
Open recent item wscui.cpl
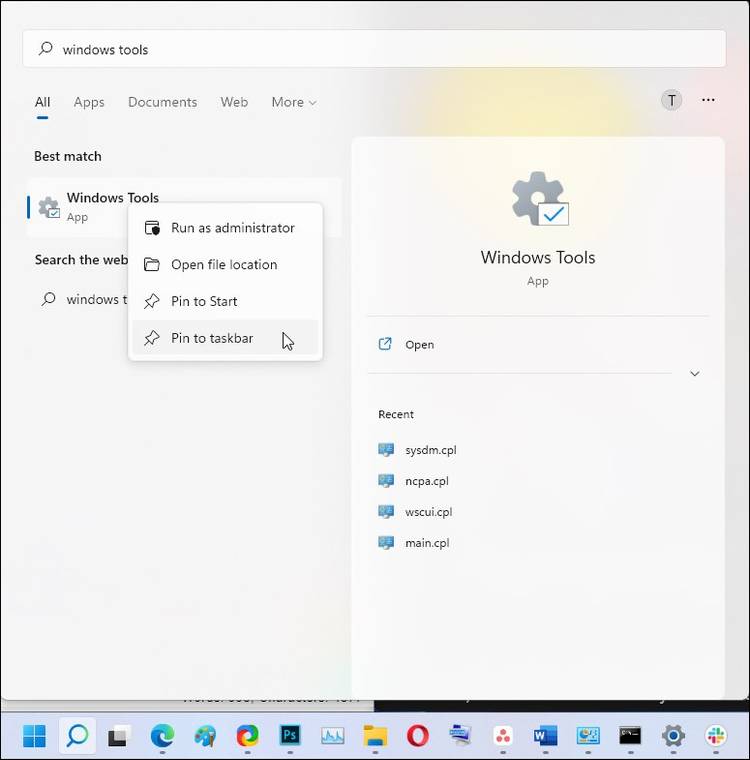[429, 512]
